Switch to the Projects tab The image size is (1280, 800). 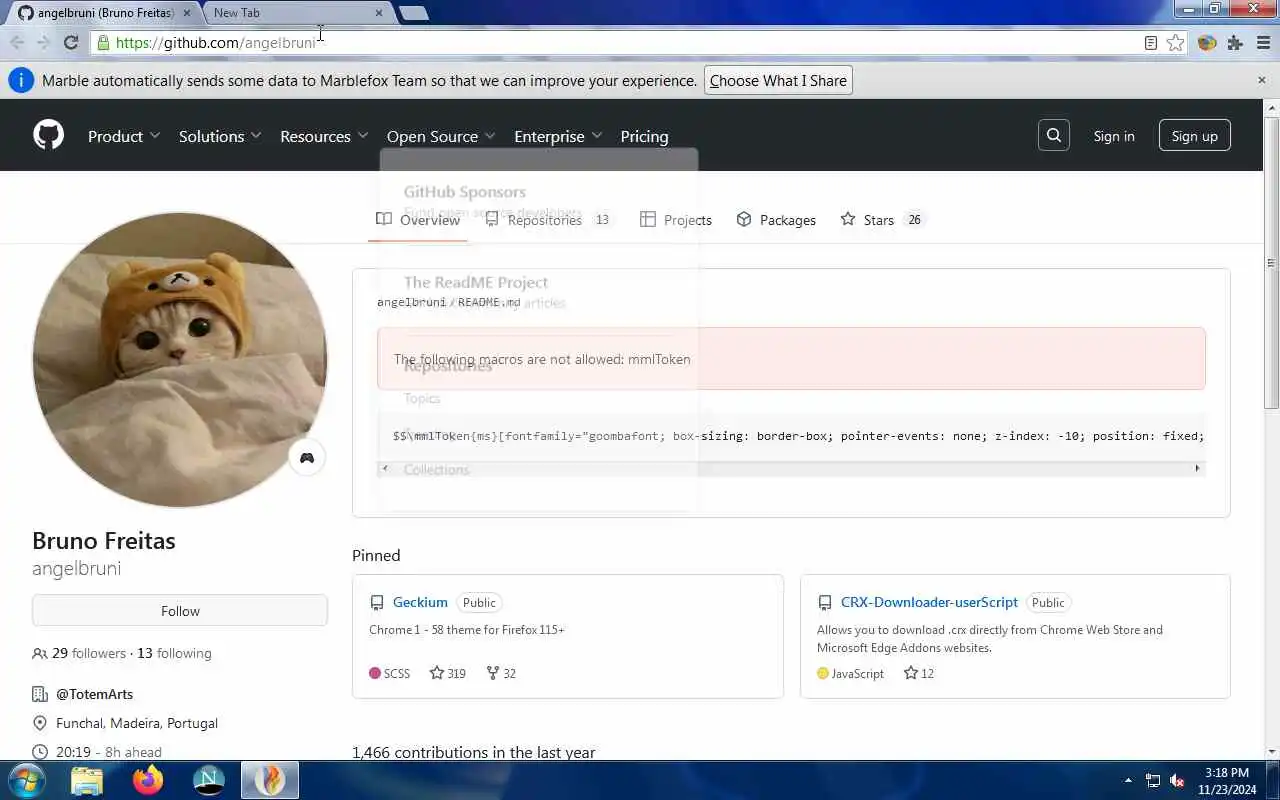(676, 220)
